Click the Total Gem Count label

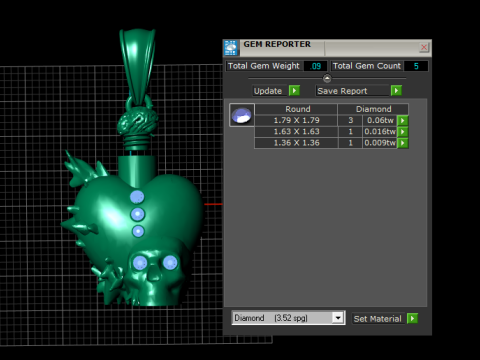tap(367, 66)
